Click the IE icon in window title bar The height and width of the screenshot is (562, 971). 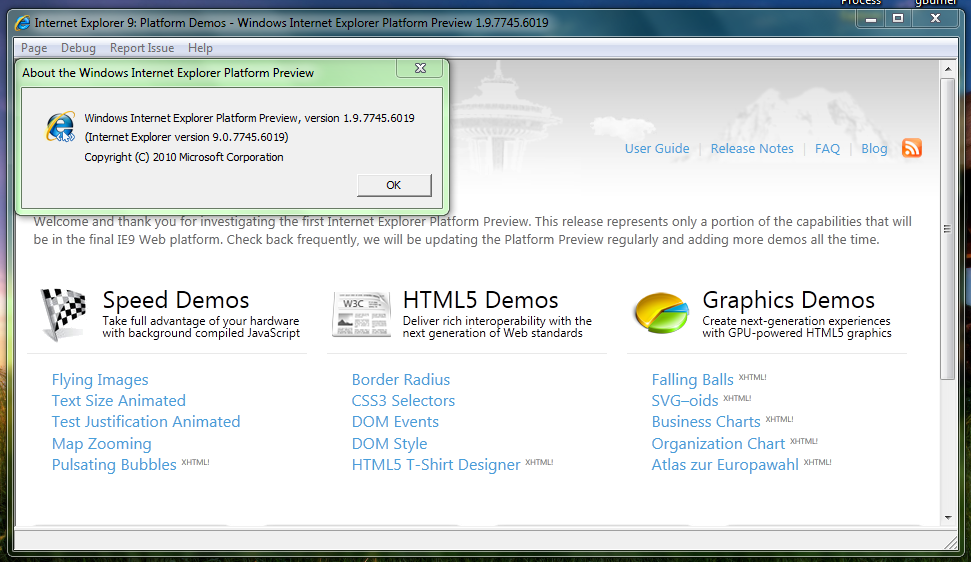23,23
